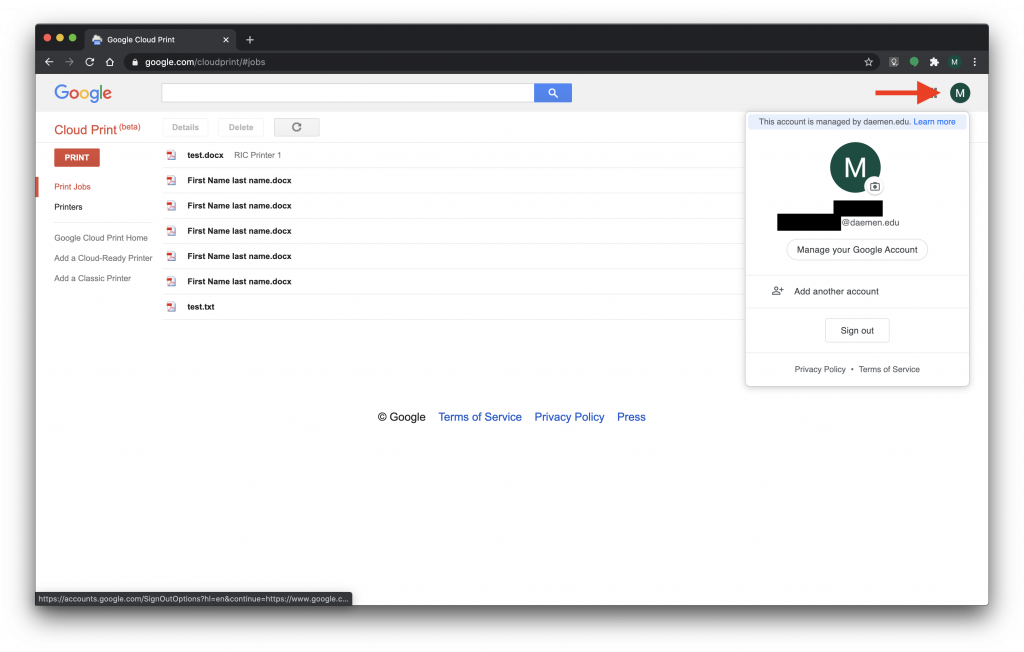Select the Google Cloud Print browser tab
1024x652 pixels.
(159, 40)
